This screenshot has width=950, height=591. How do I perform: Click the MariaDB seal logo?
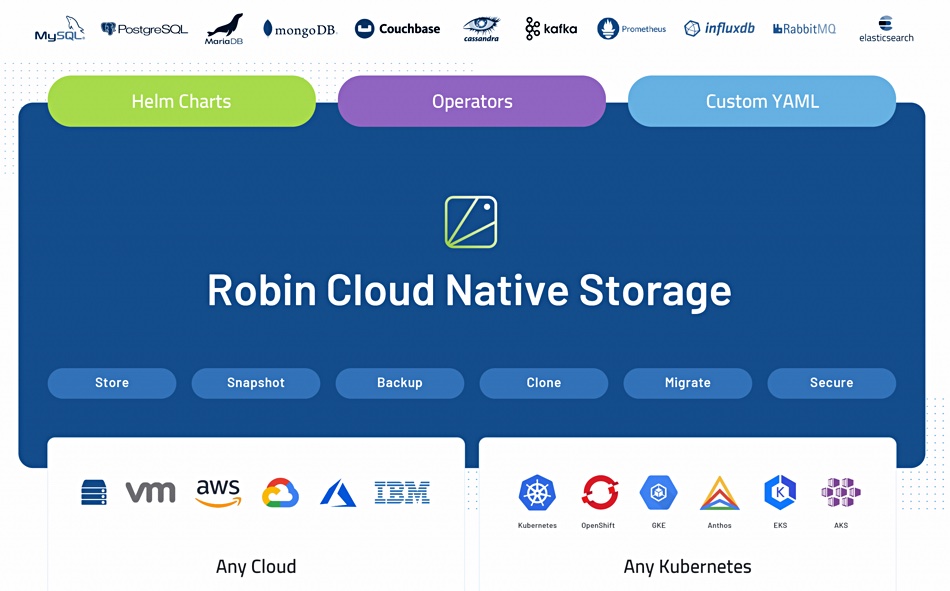(224, 29)
